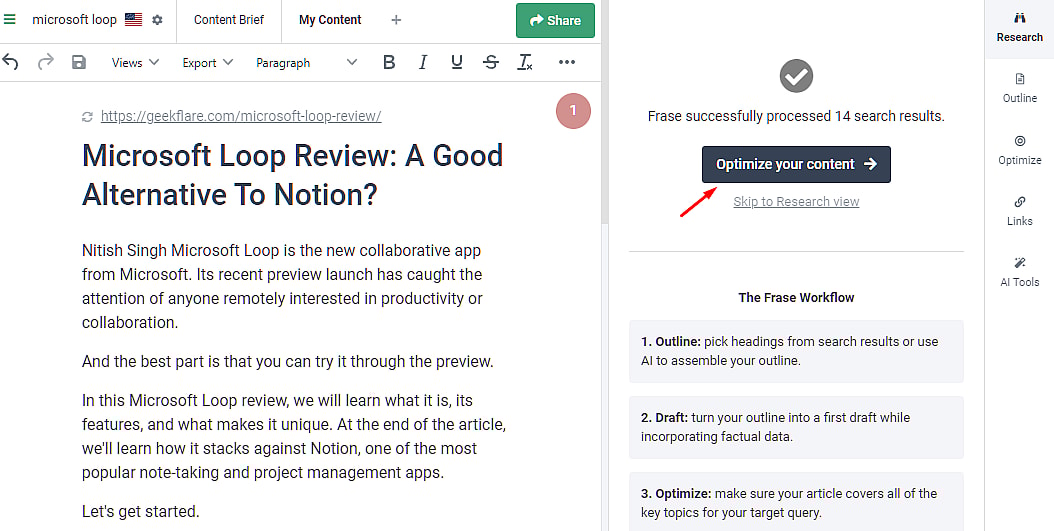Open the hamburger menu icon
Viewport: 1054px width, 531px height.
point(9,19)
